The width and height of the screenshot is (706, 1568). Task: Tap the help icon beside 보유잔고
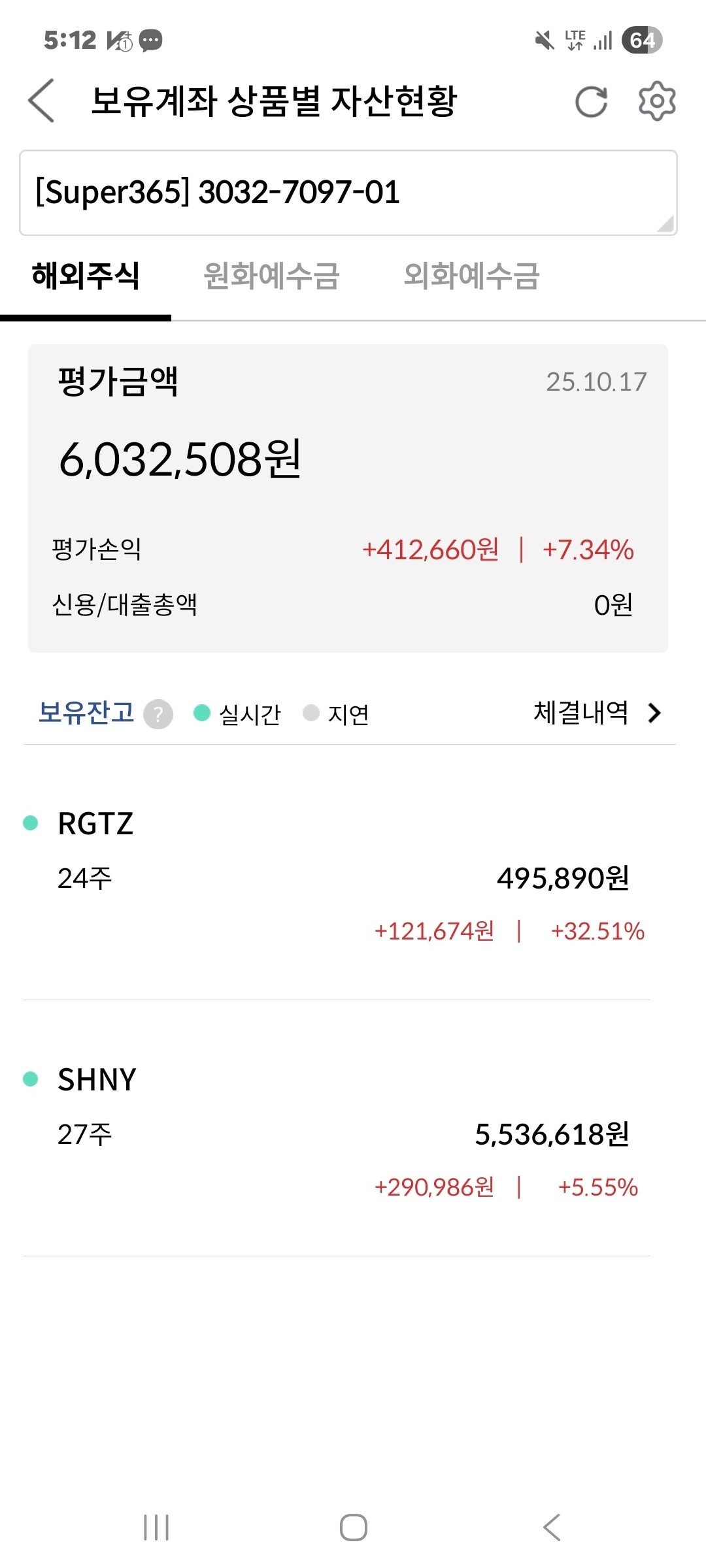pos(158,713)
